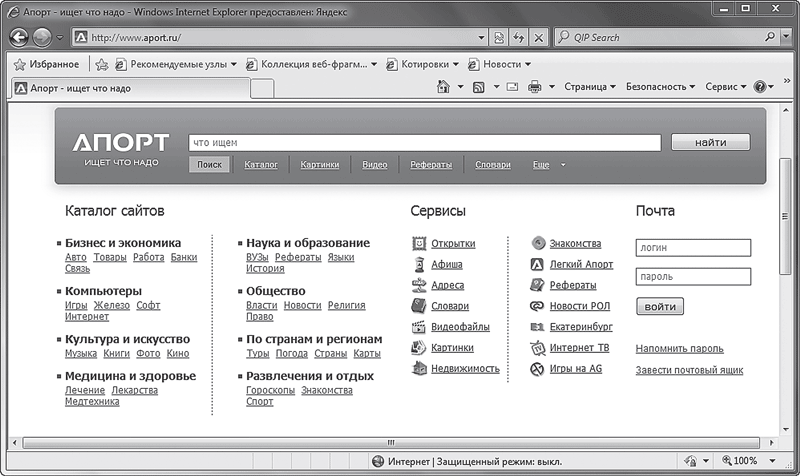Open the Напомнить пароль link
This screenshot has height=476, width=800.
tap(679, 349)
